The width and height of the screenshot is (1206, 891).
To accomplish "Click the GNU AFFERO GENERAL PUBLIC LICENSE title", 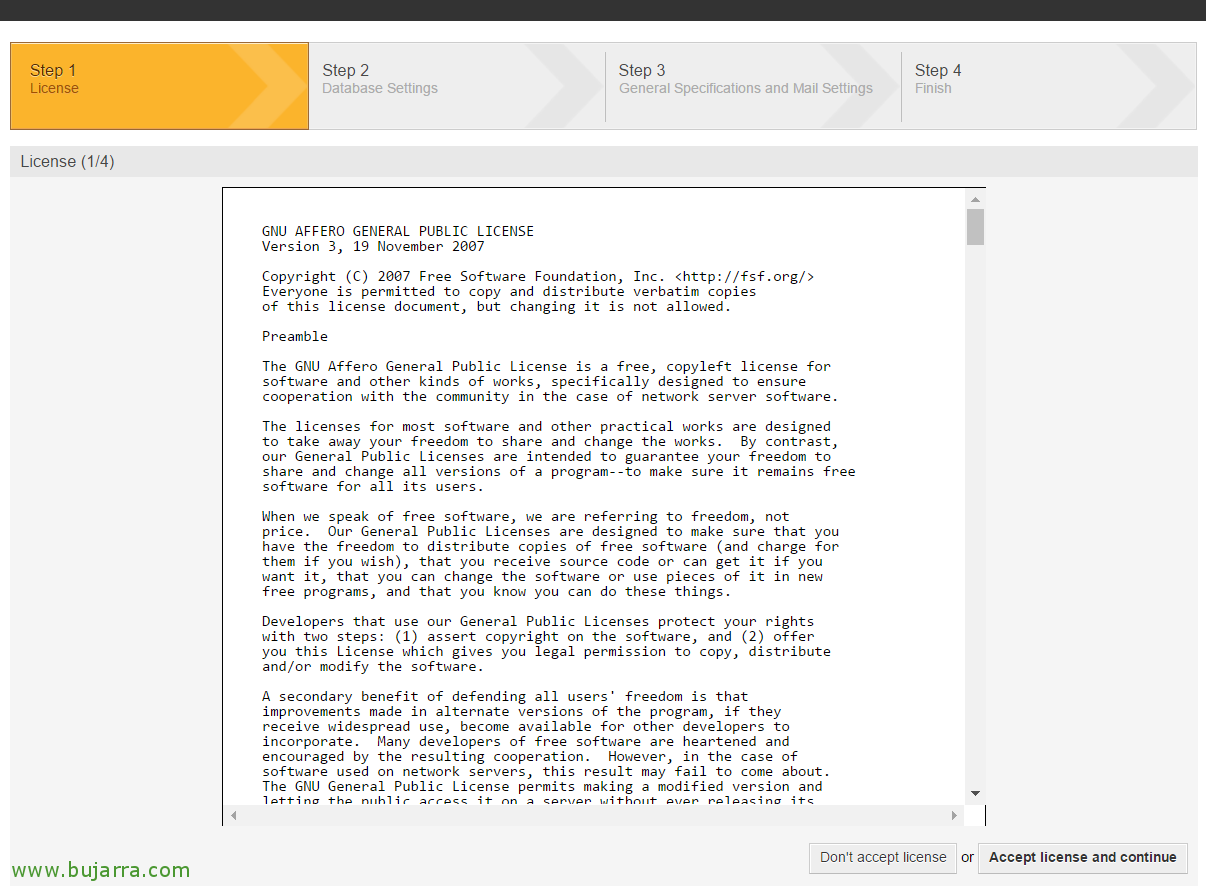I will click(x=398, y=231).
